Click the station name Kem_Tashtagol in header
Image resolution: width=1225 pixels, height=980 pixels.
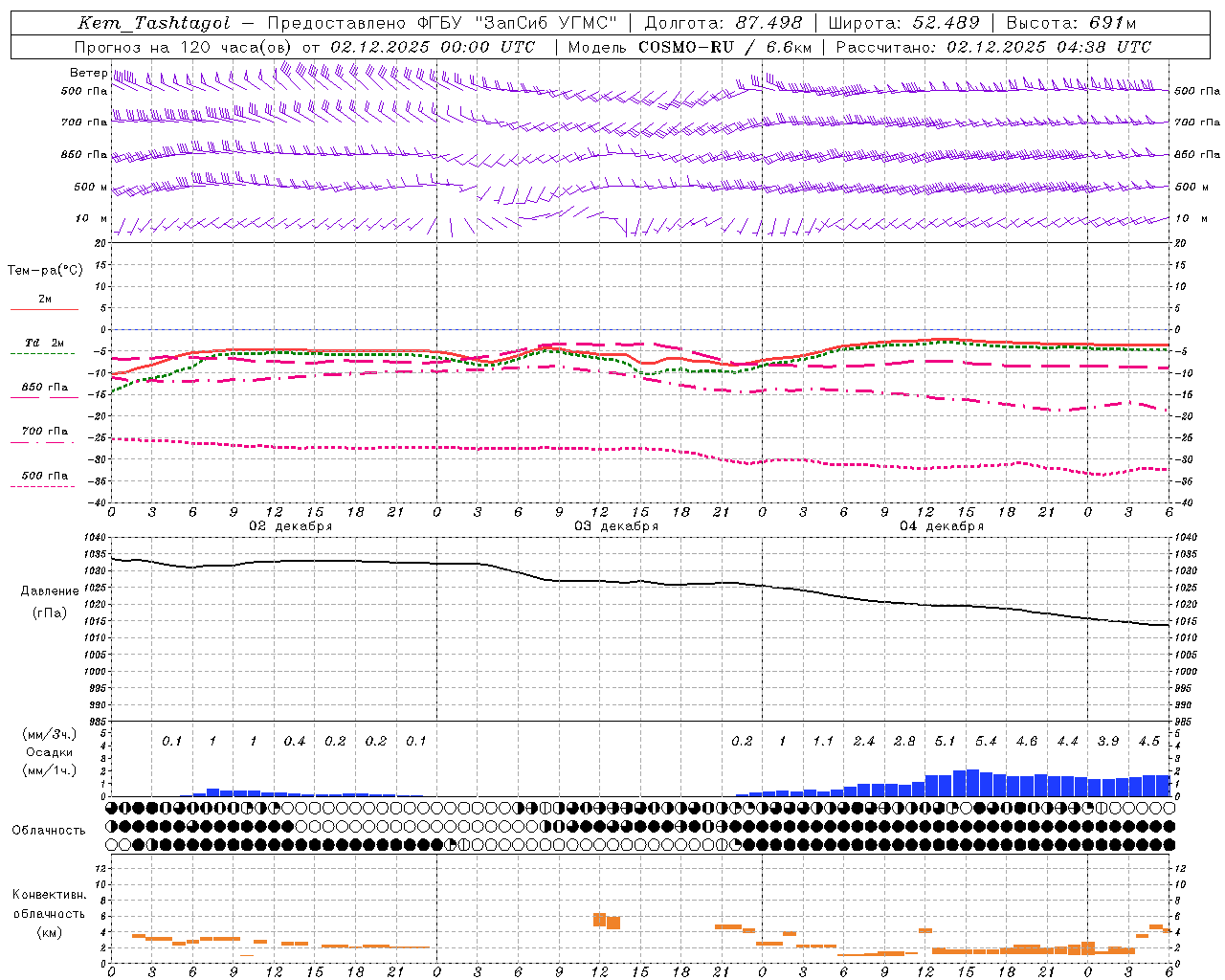tap(154, 23)
